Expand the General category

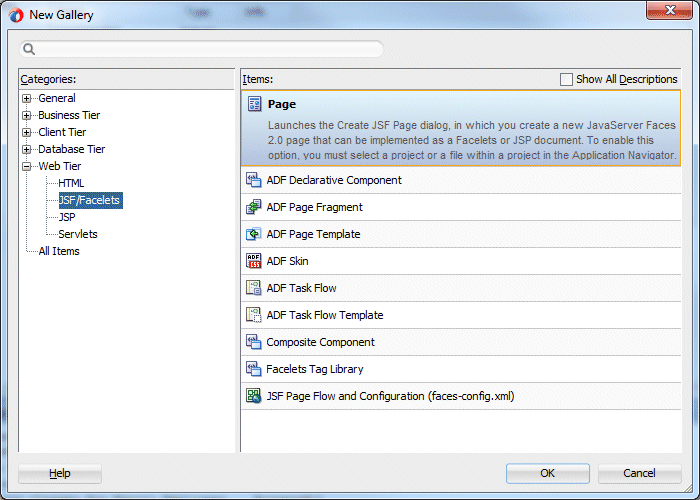pyautogui.click(x=27, y=98)
